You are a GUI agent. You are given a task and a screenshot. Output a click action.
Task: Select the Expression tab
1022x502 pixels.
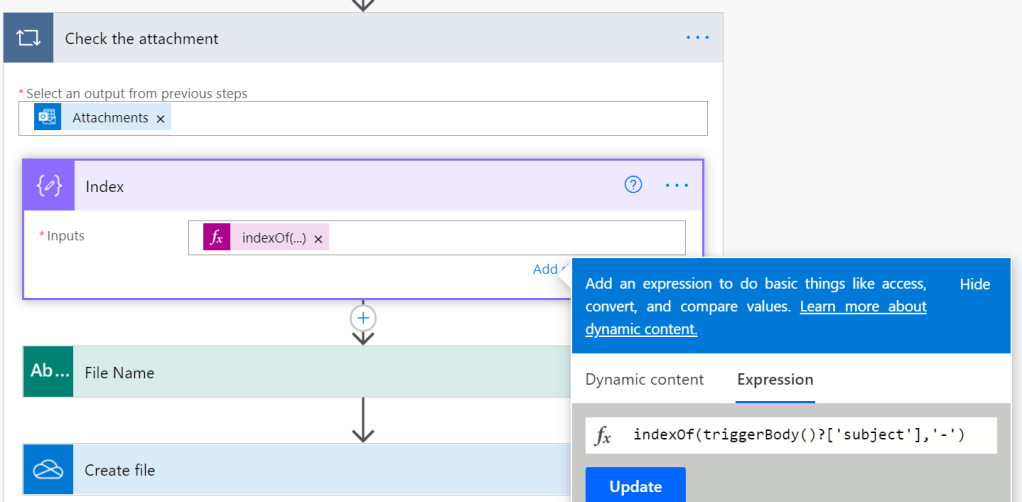pyautogui.click(x=775, y=380)
